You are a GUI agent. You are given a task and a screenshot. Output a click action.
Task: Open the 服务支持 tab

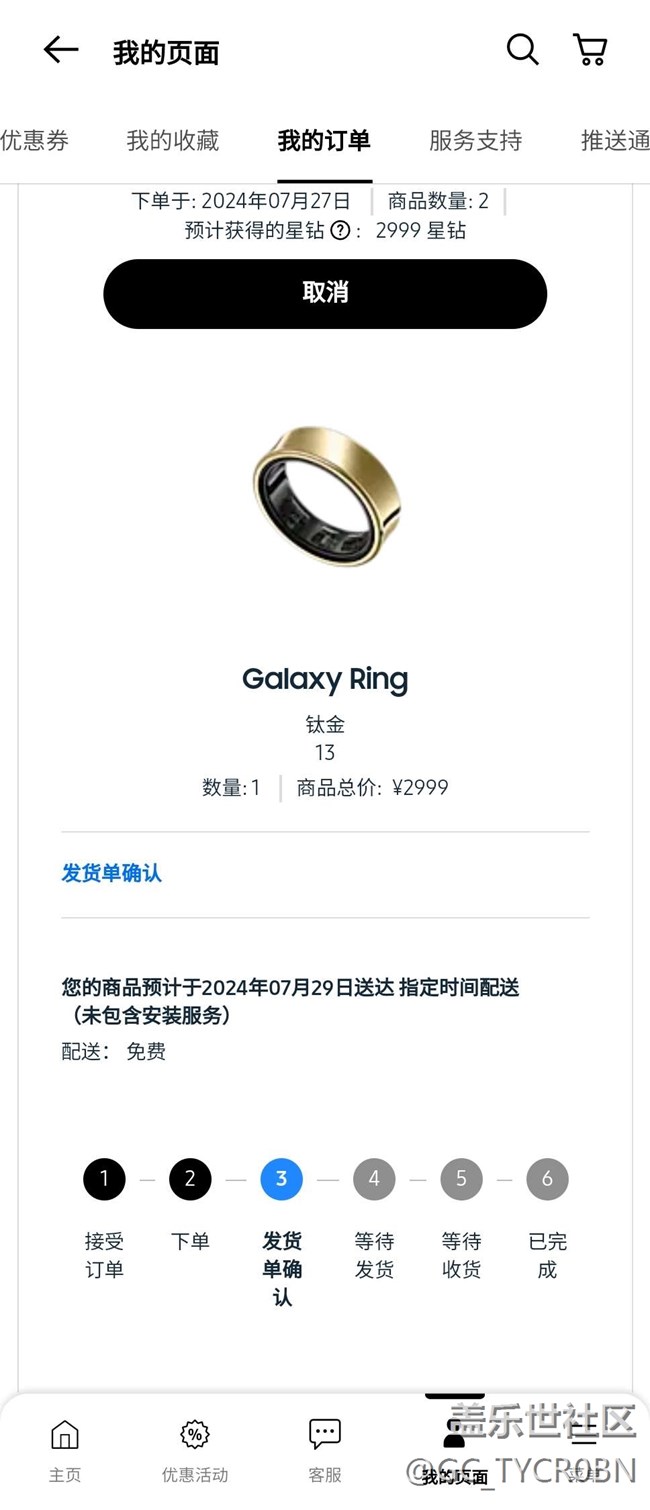475,141
